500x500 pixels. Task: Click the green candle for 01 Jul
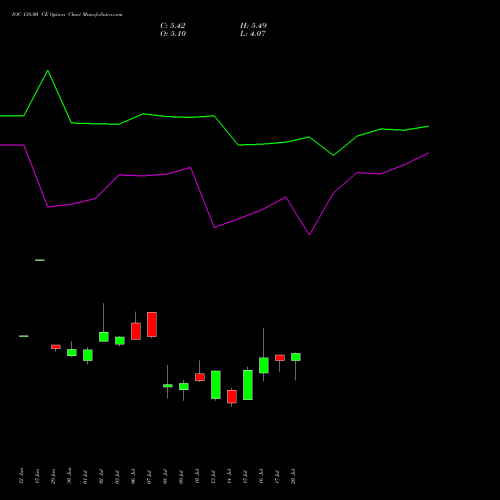pos(88,355)
